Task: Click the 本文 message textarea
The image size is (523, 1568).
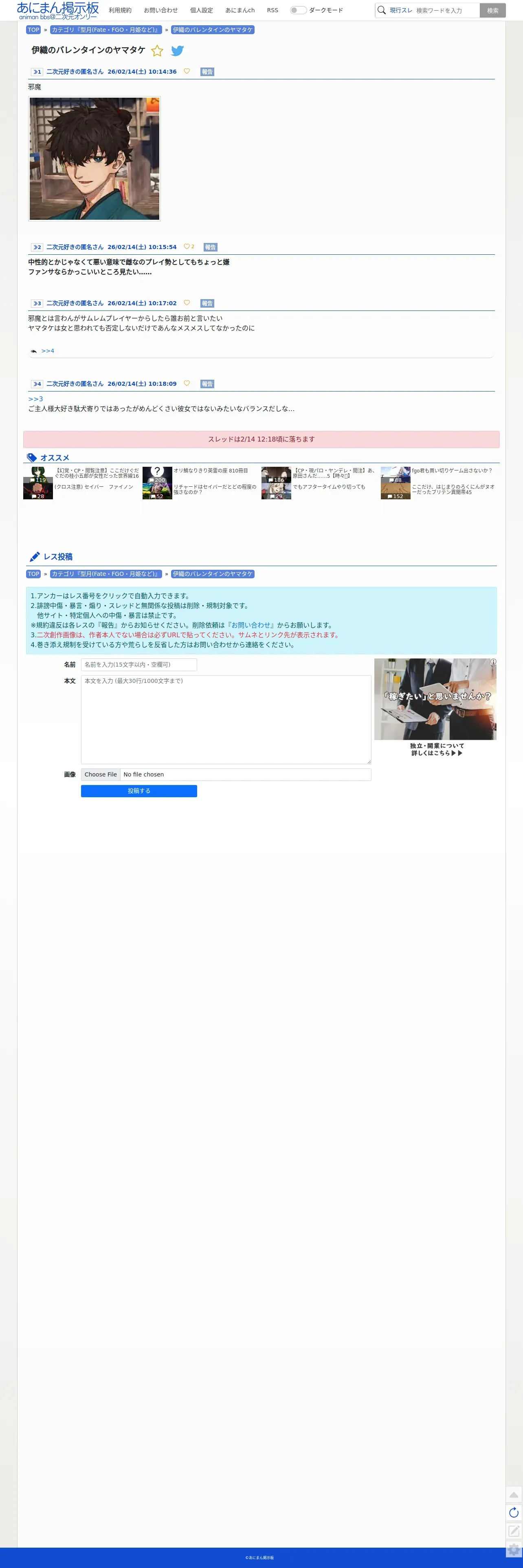Action: [x=226, y=719]
